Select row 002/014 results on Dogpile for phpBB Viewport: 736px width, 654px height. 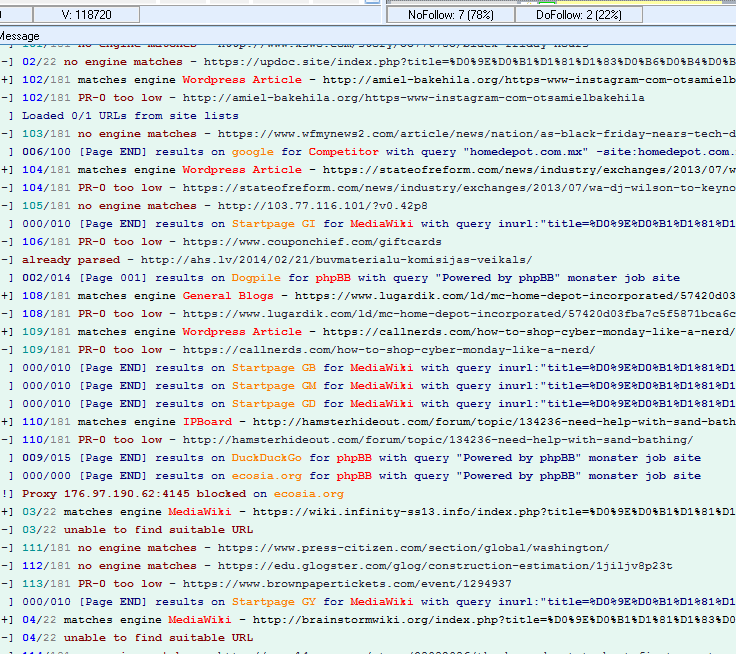pyautogui.click(x=368, y=277)
